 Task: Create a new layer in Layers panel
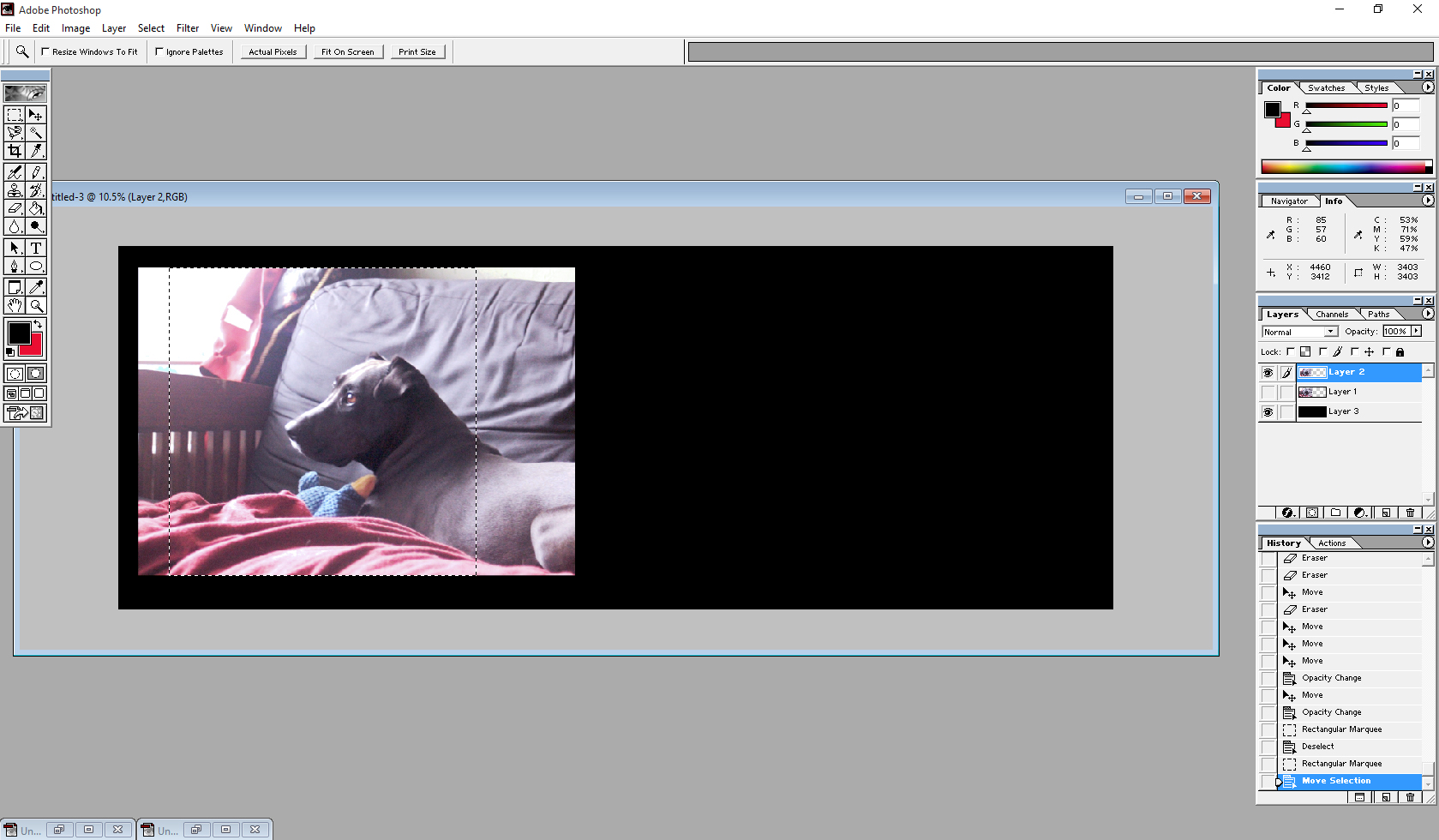coord(1386,513)
